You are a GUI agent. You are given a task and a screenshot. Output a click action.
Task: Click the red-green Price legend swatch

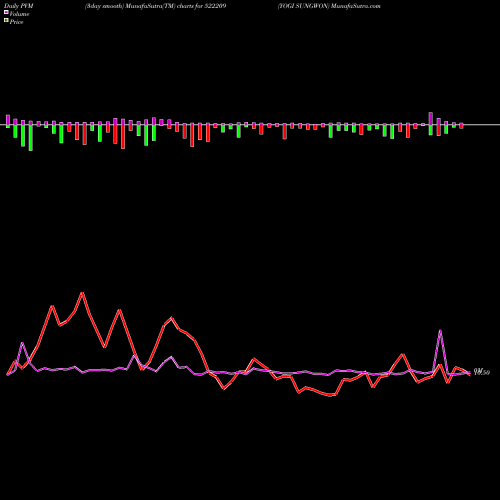click(x=6, y=20)
